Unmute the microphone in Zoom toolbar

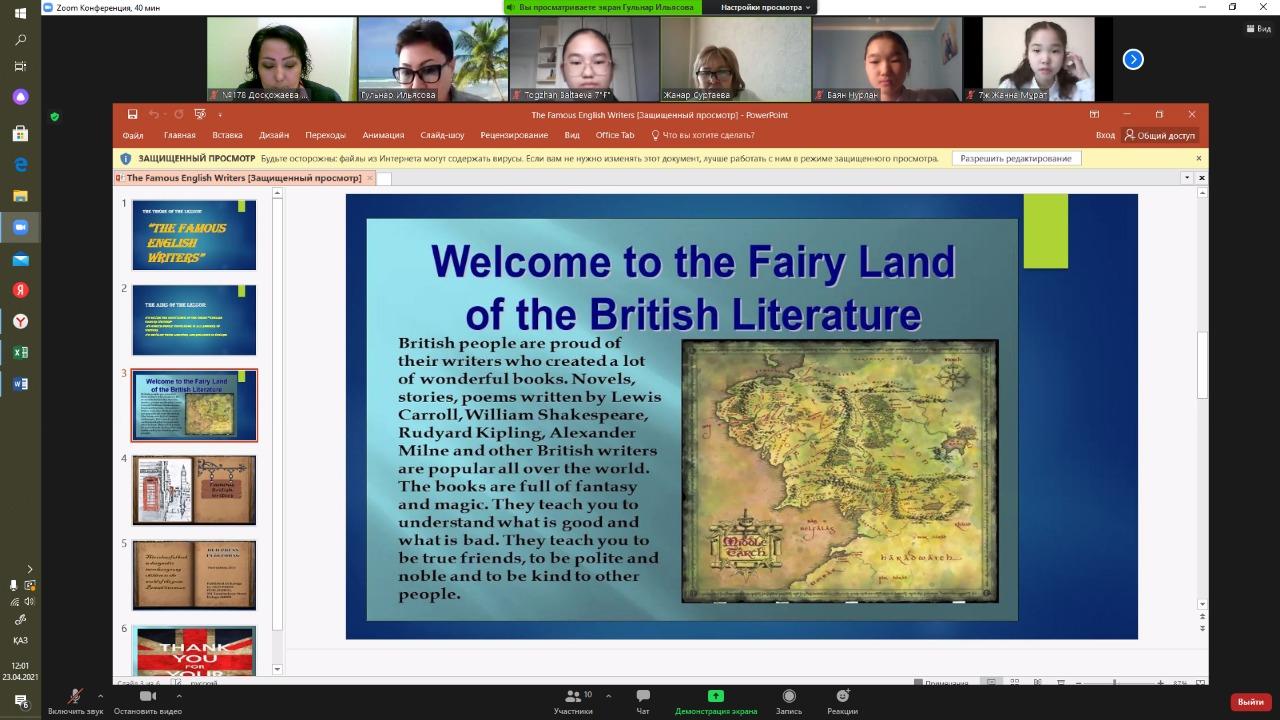pos(75,697)
